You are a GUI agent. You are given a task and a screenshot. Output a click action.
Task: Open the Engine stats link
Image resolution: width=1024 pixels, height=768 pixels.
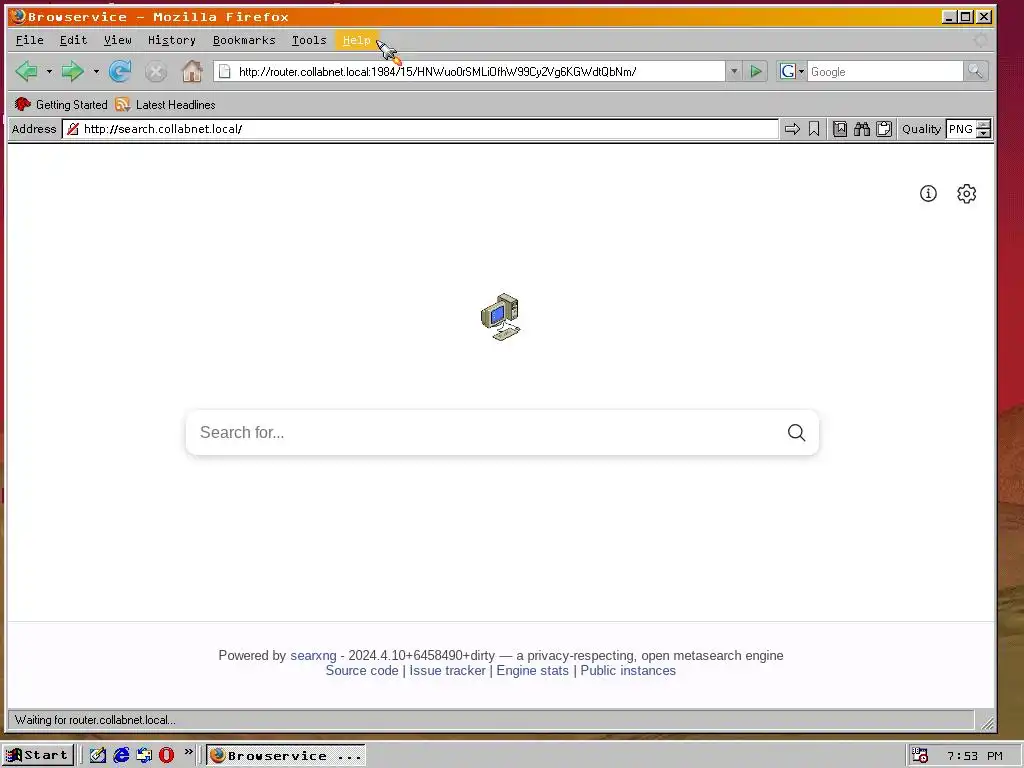click(x=532, y=671)
